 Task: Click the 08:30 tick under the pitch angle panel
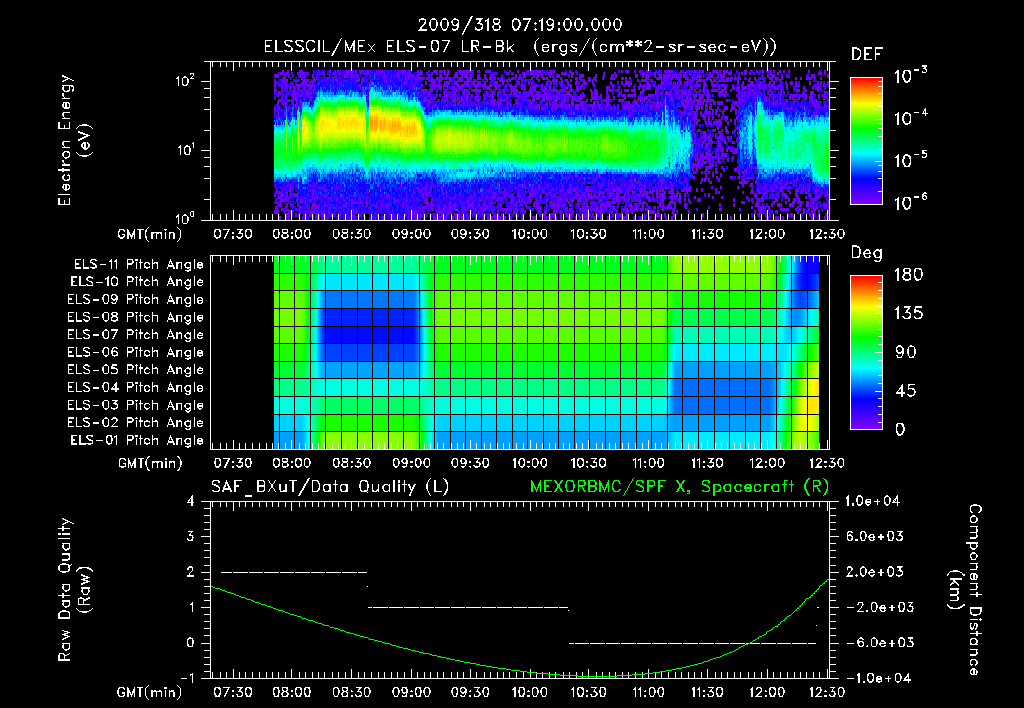click(x=351, y=463)
